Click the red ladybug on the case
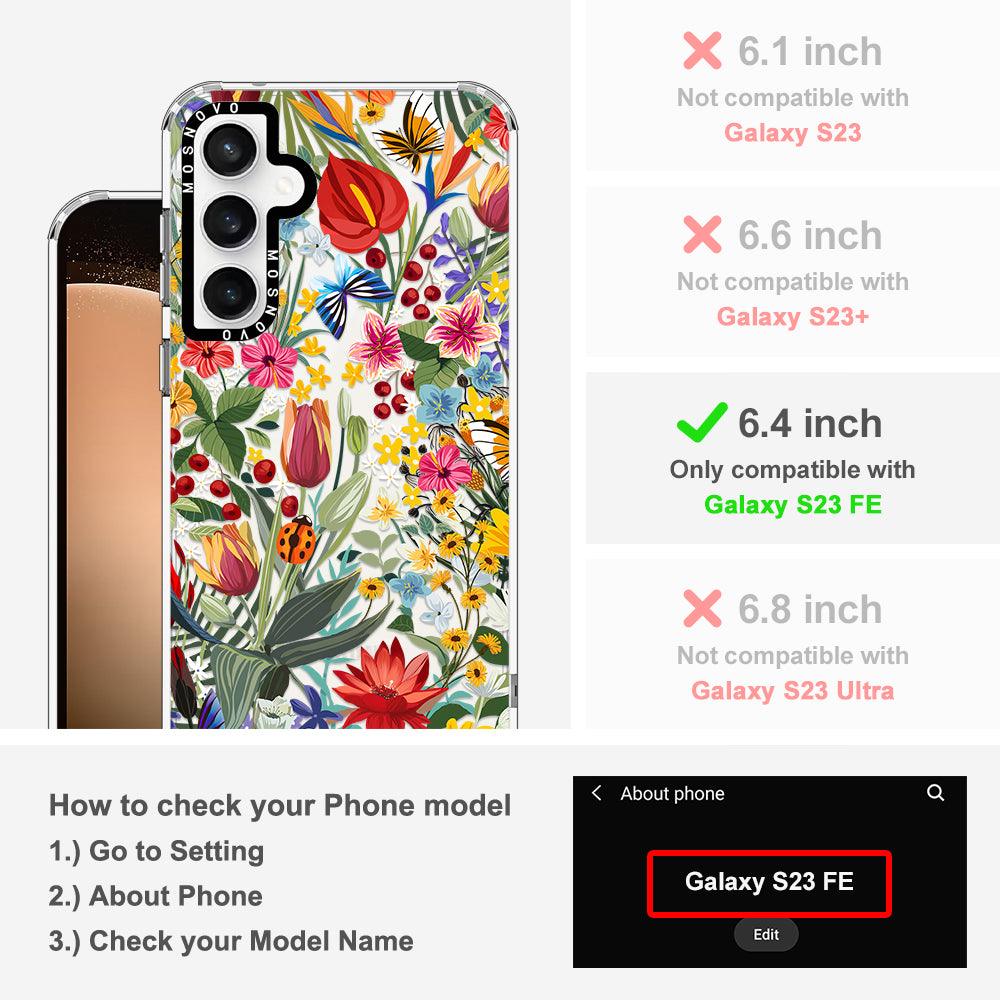The width and height of the screenshot is (1000, 1000). pyautogui.click(x=297, y=541)
